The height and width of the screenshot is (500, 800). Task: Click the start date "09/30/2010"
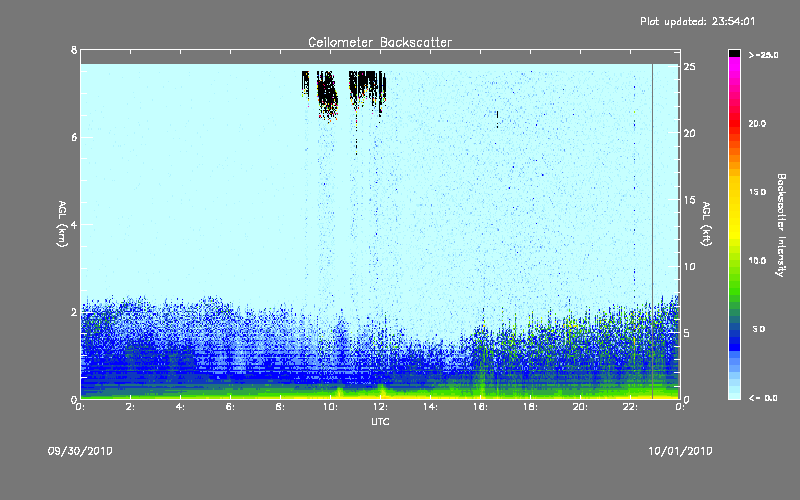[80, 451]
